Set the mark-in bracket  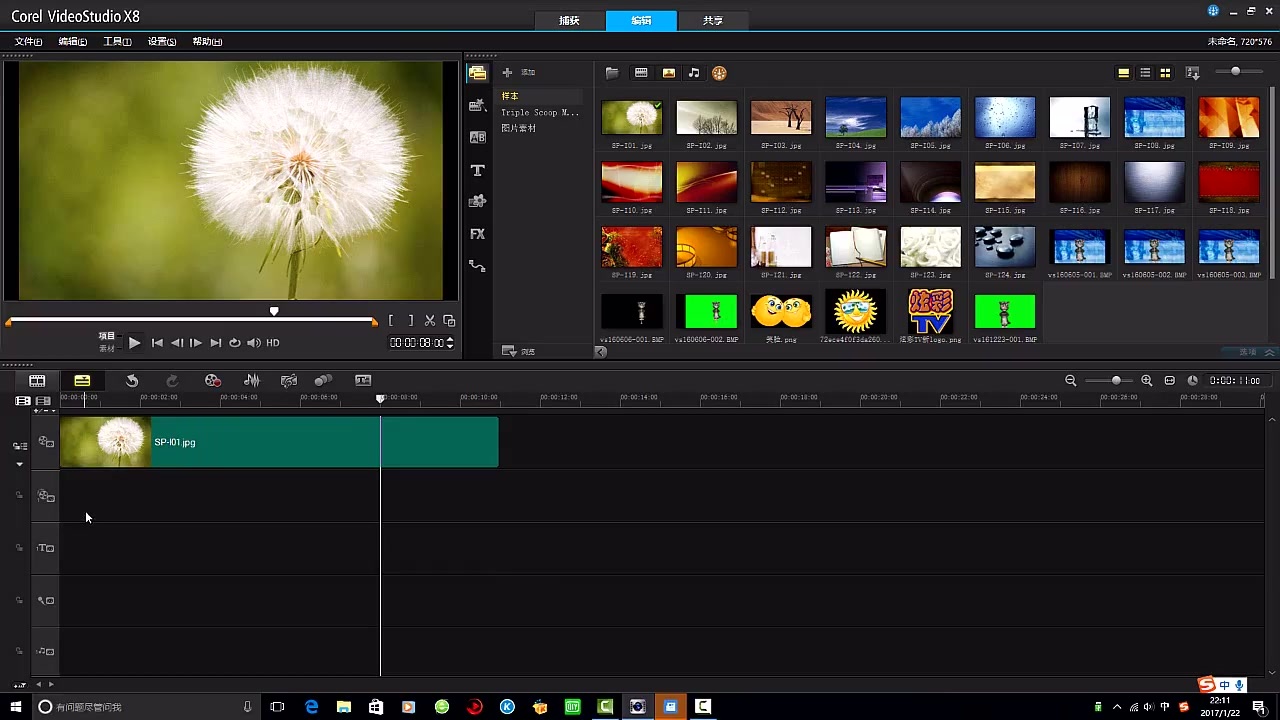pyautogui.click(x=391, y=320)
